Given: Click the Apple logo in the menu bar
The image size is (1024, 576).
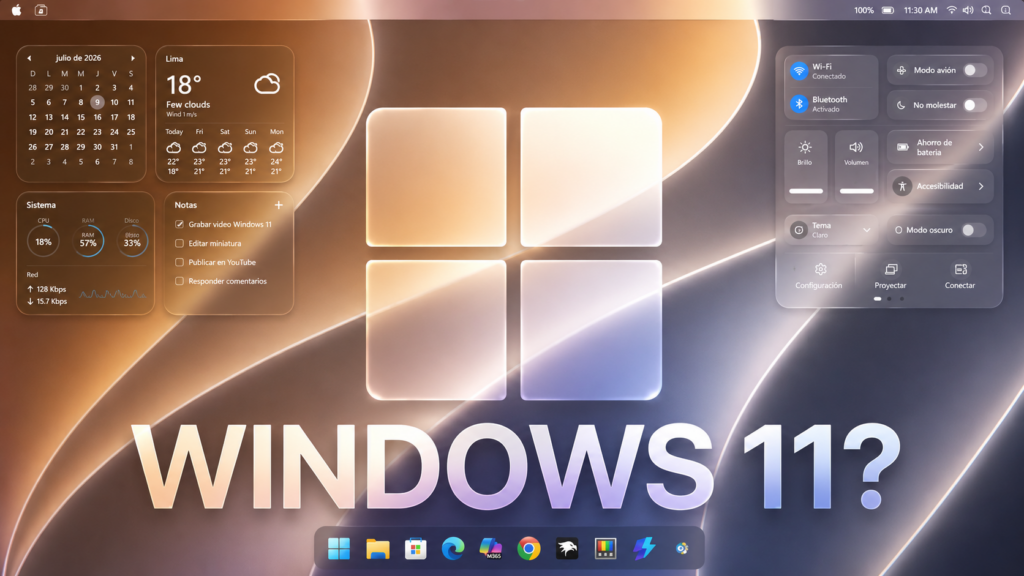Looking at the screenshot, I should 16,10.
